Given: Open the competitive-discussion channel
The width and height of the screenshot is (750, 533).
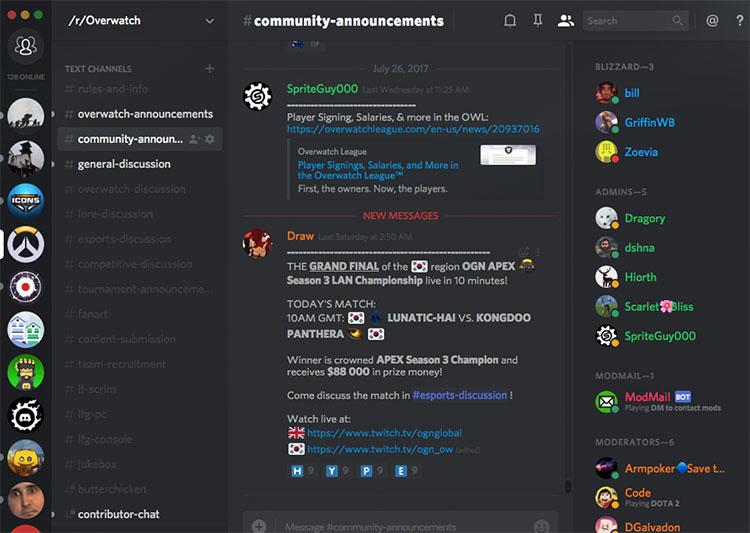Looking at the screenshot, I should (139, 264).
